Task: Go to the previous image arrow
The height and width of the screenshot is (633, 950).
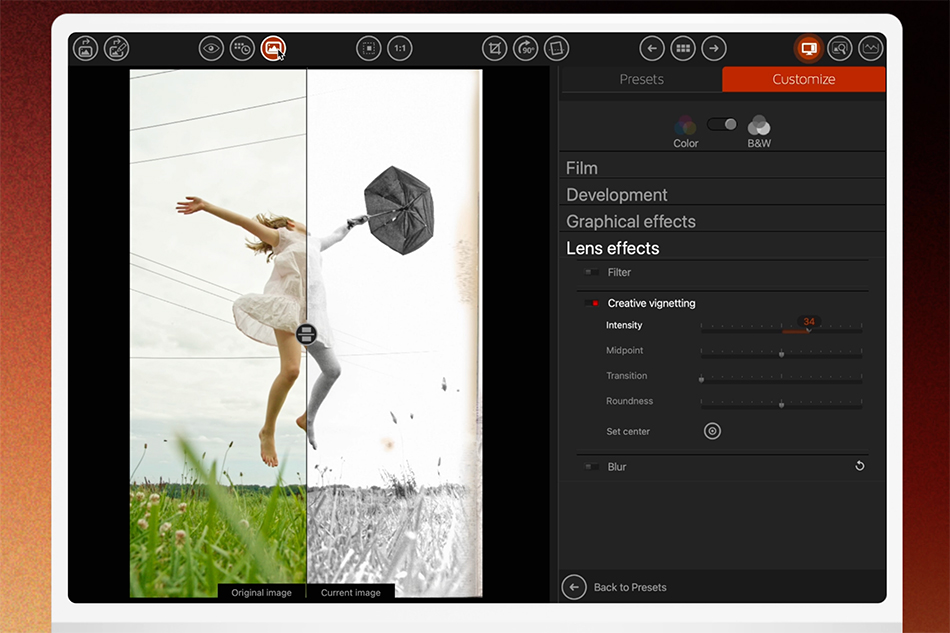Action: tap(652, 48)
